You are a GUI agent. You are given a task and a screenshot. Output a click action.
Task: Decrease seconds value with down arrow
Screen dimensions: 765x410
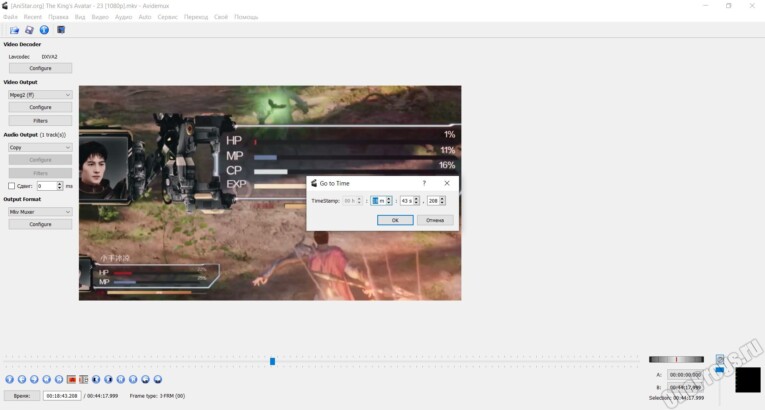coord(416,203)
